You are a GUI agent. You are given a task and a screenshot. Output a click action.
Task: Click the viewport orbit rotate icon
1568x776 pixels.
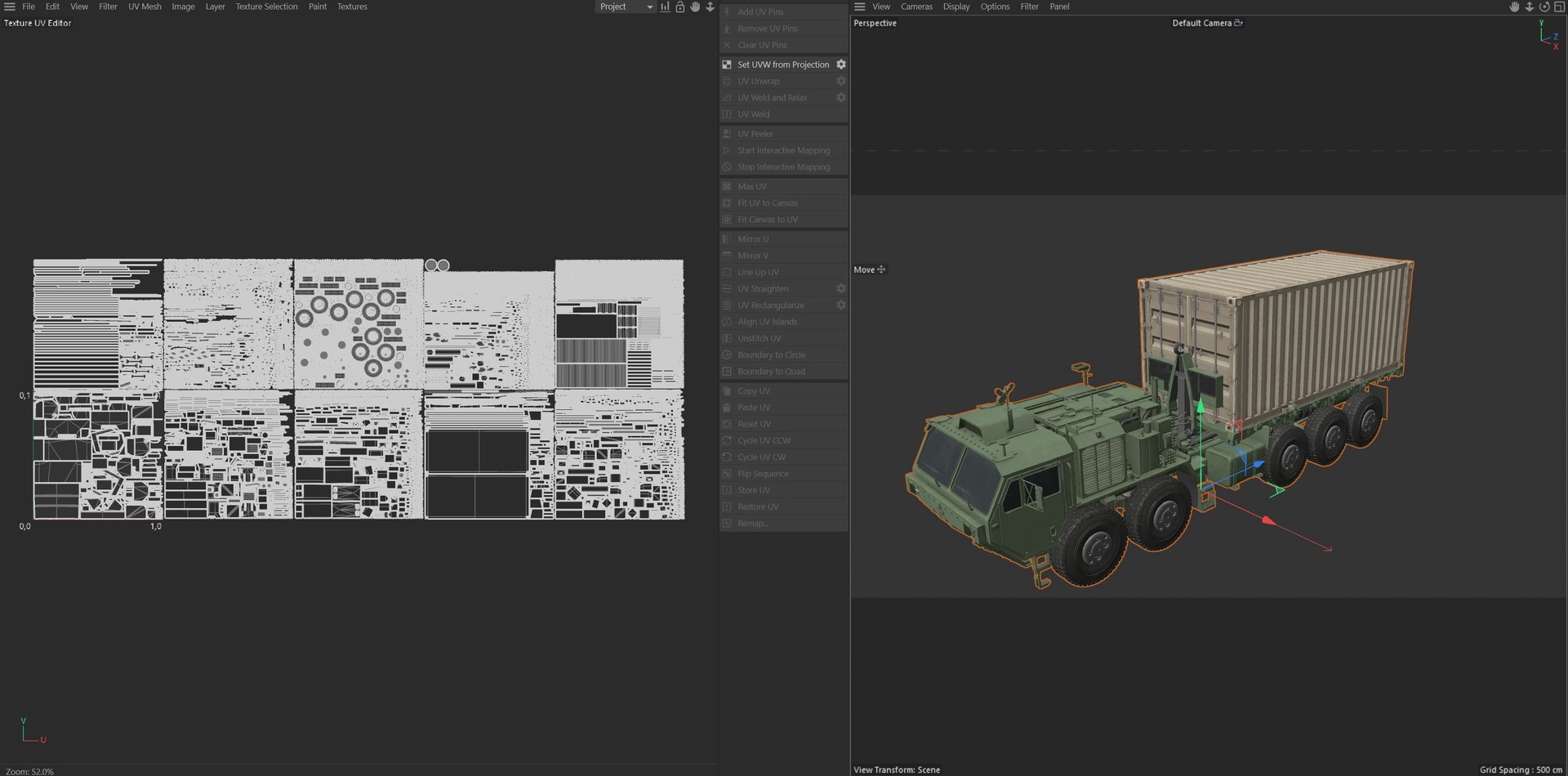(1544, 7)
